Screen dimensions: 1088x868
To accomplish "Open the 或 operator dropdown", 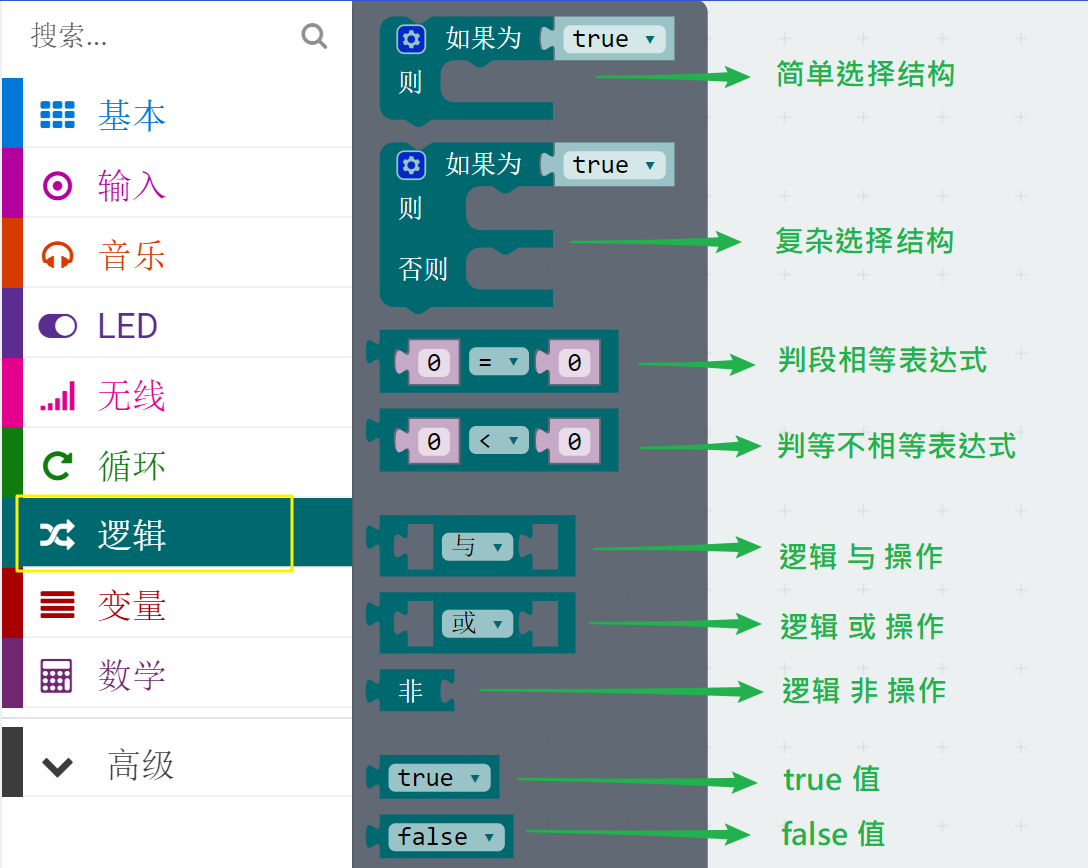I will click(477, 624).
